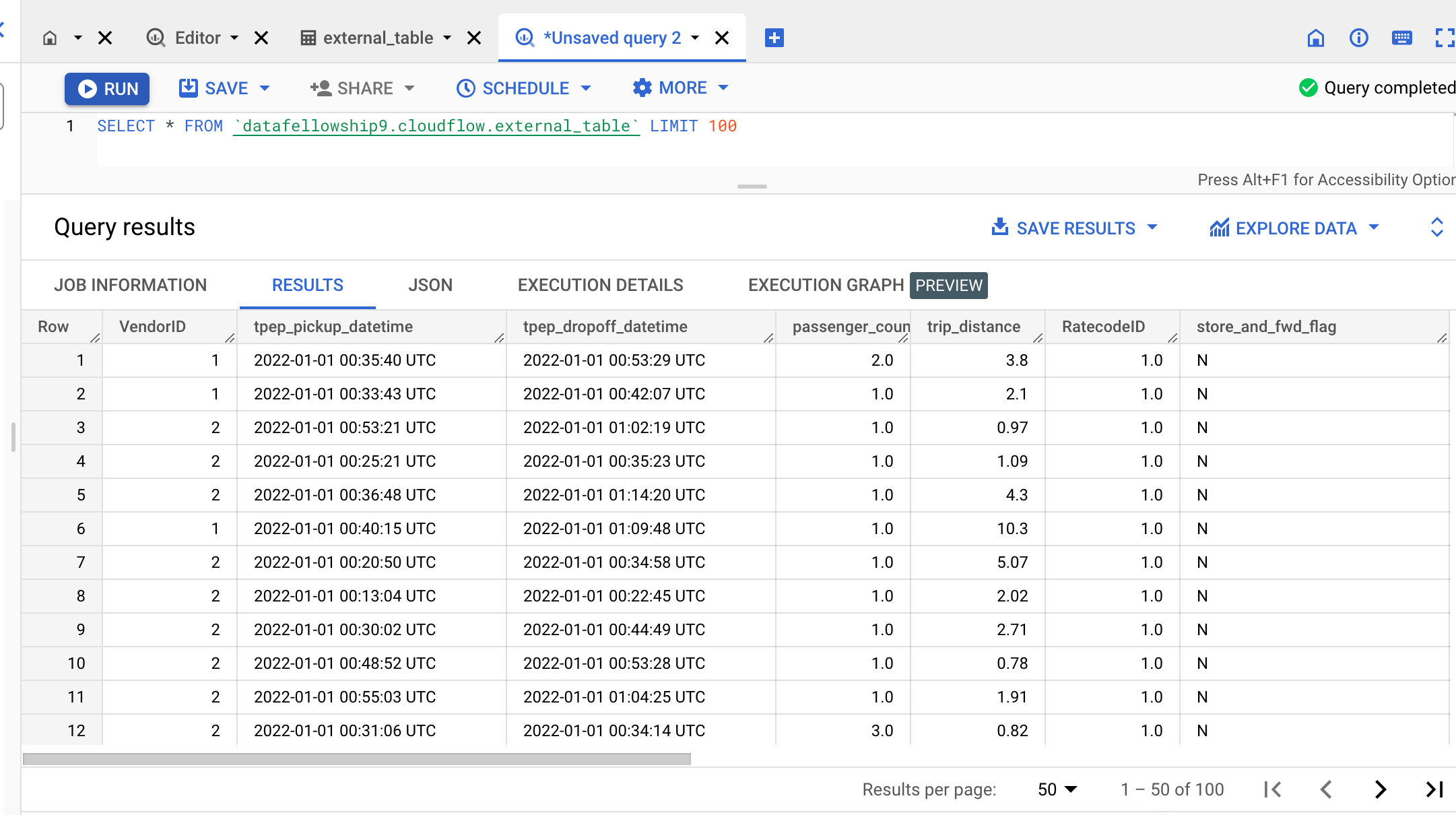Collapse Query results with chevron icon

tap(1438, 228)
